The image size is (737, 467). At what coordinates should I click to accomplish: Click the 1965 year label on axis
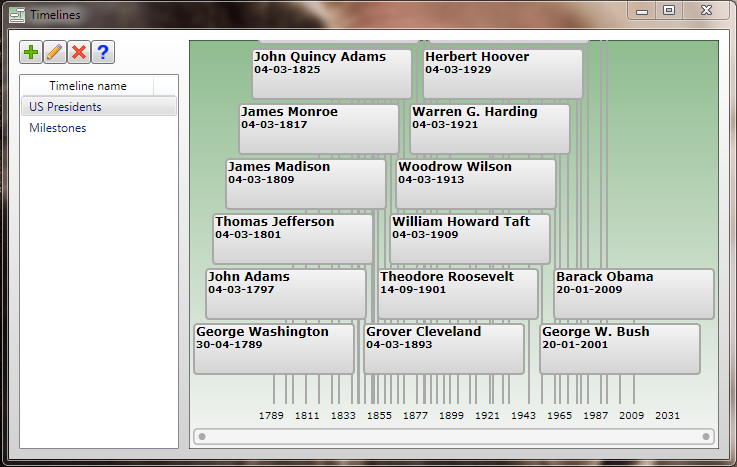click(x=559, y=415)
